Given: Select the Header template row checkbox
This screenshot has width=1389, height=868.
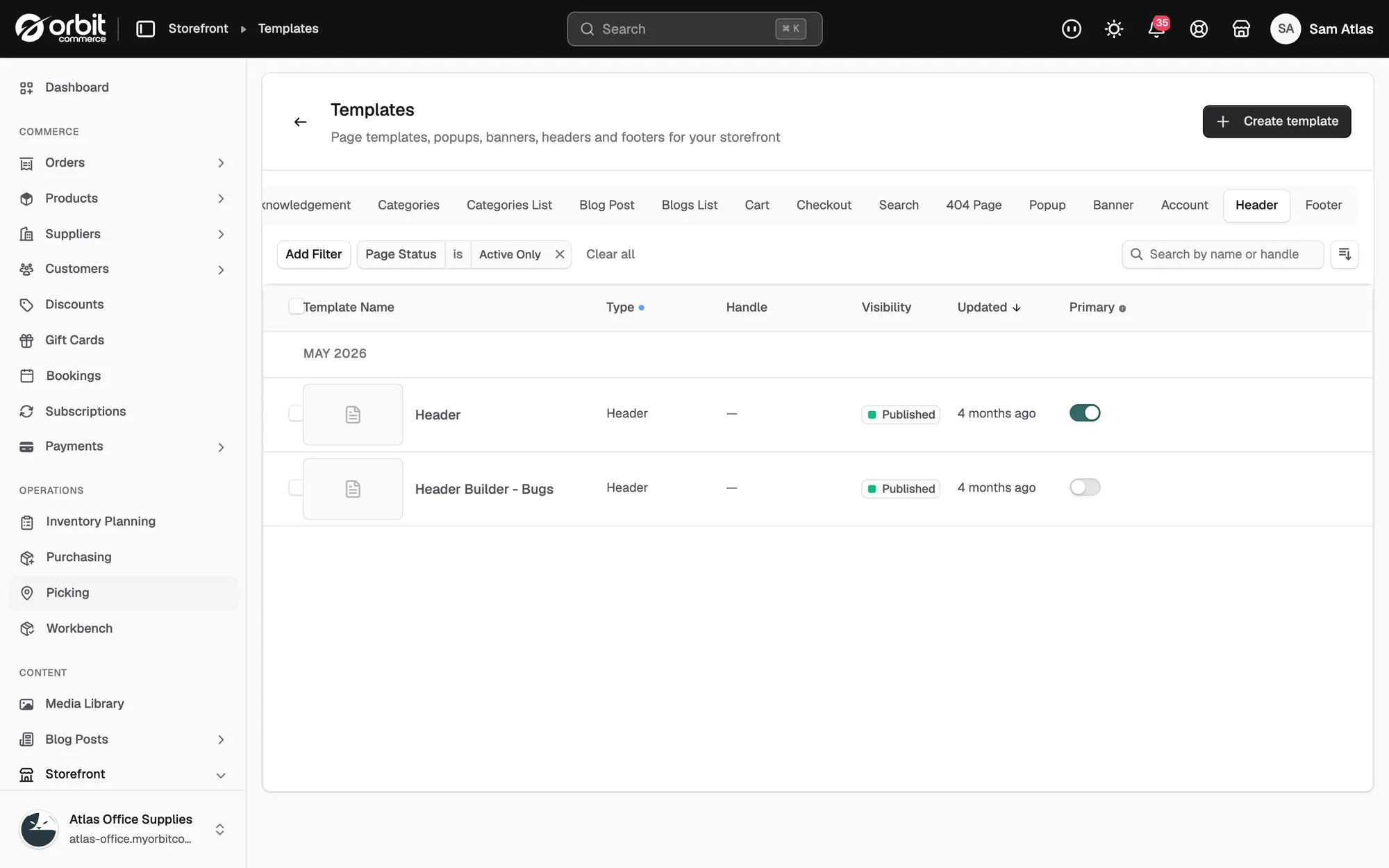Looking at the screenshot, I should click(x=296, y=413).
